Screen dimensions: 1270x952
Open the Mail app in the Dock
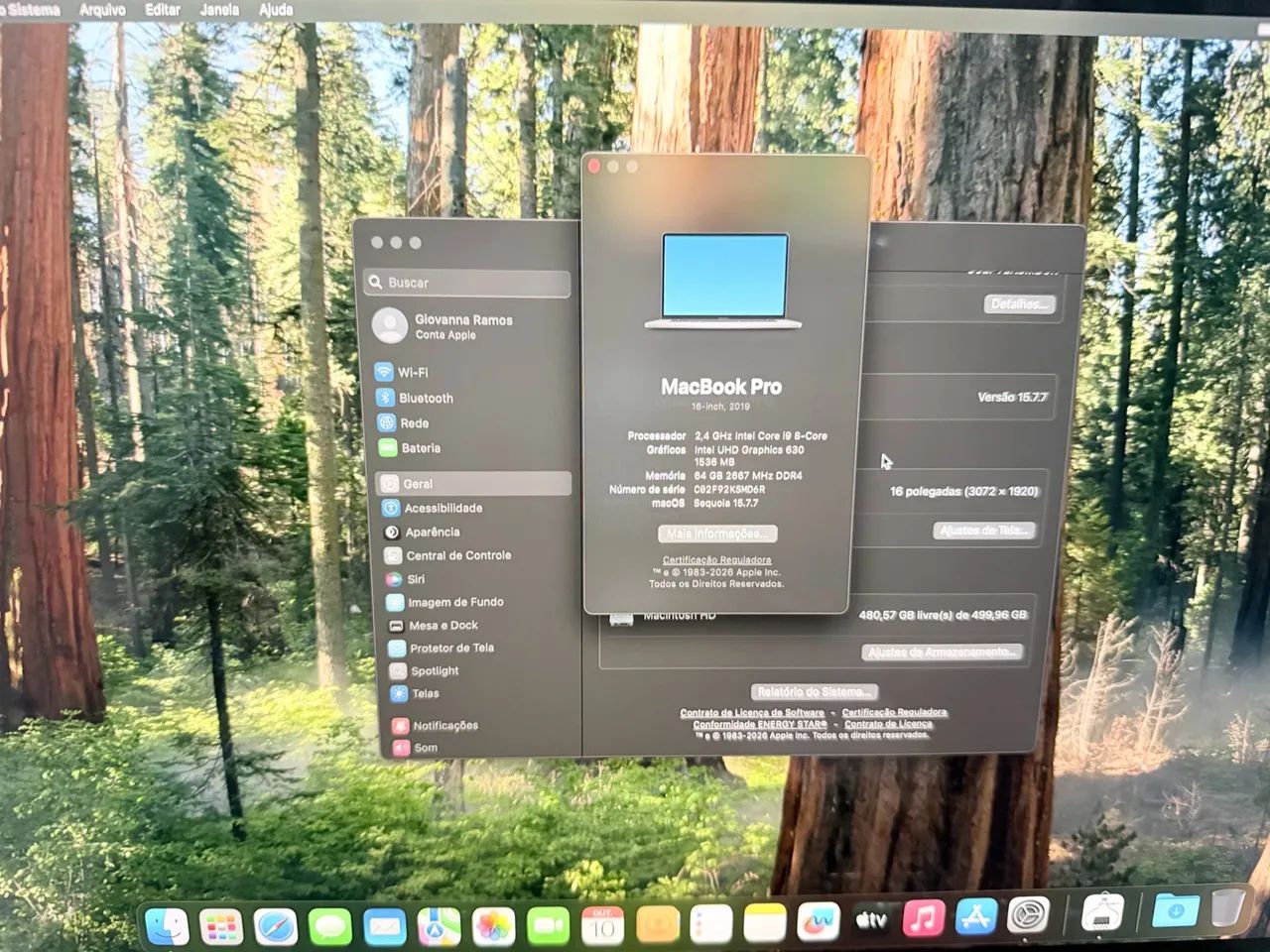[385, 927]
